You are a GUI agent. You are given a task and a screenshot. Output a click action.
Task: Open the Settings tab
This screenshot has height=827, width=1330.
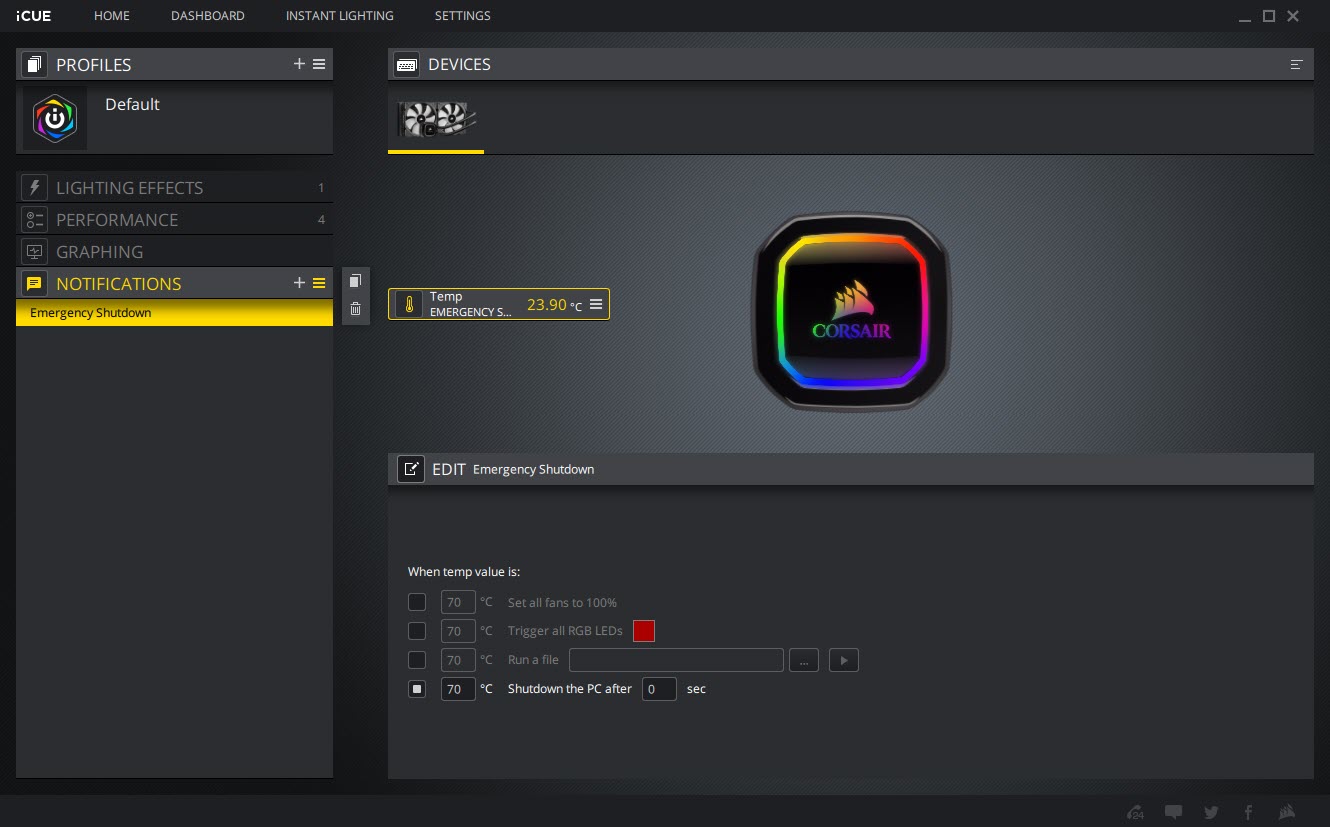(x=463, y=16)
